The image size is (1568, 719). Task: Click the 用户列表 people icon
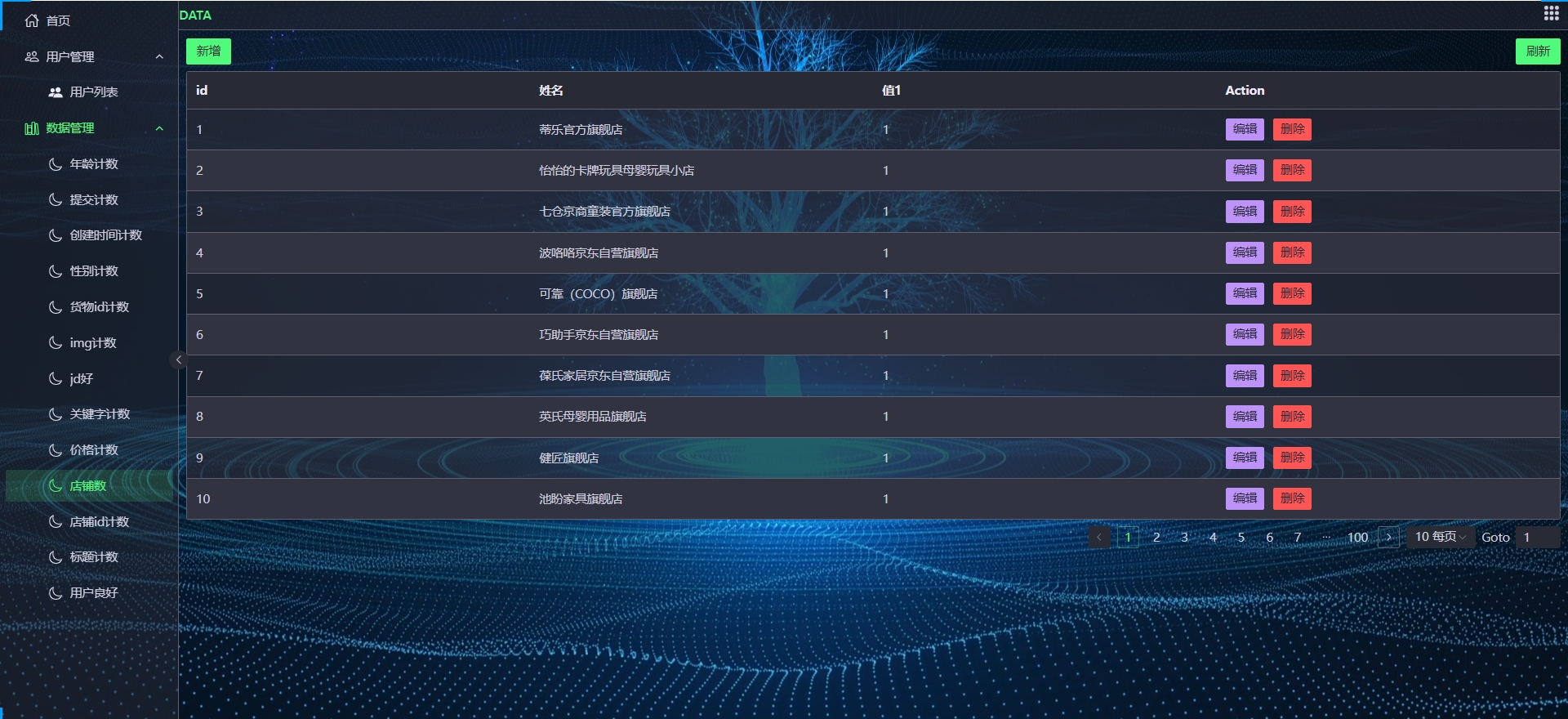56,92
